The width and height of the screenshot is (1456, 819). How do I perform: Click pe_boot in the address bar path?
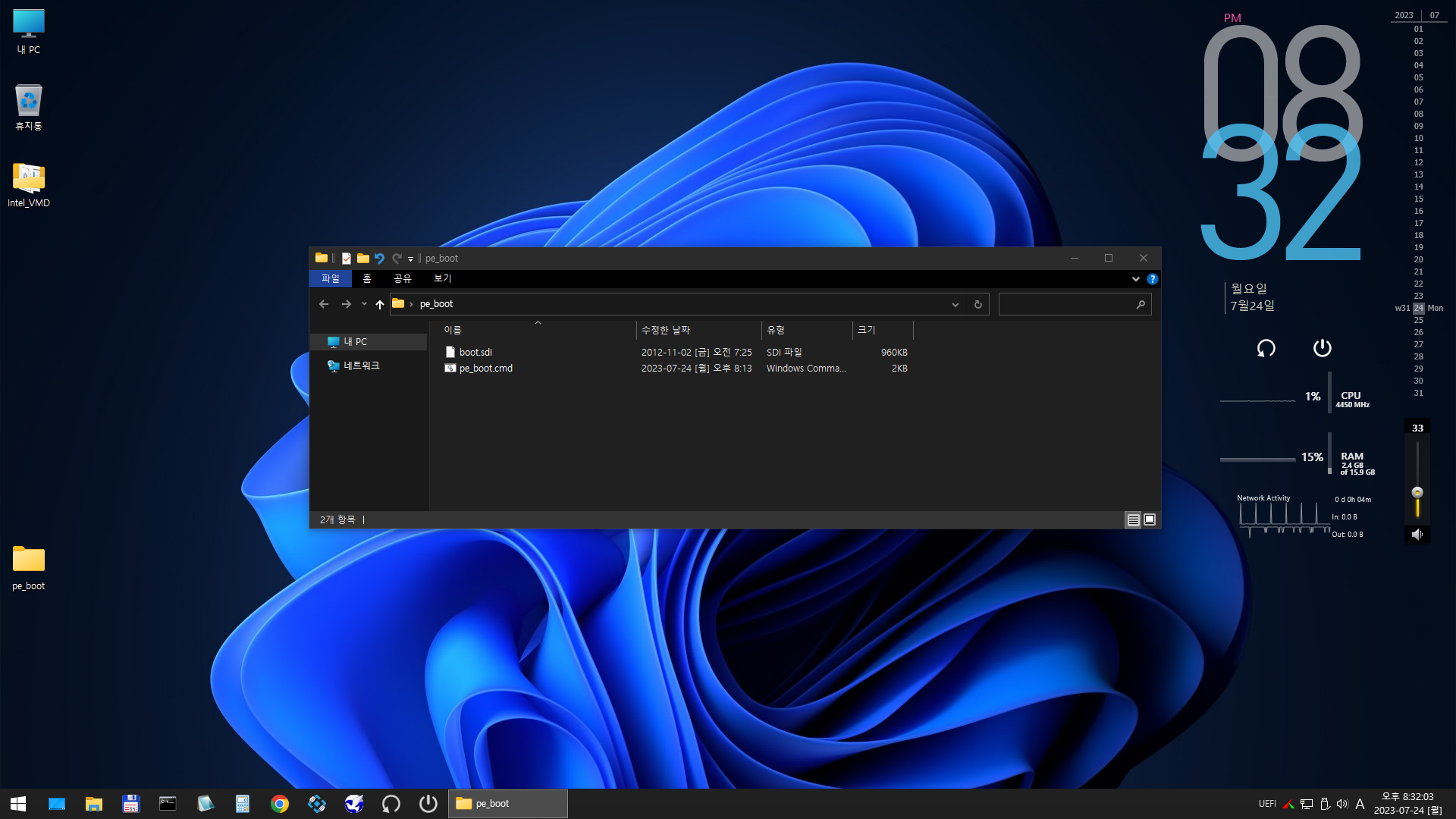pyautogui.click(x=436, y=304)
